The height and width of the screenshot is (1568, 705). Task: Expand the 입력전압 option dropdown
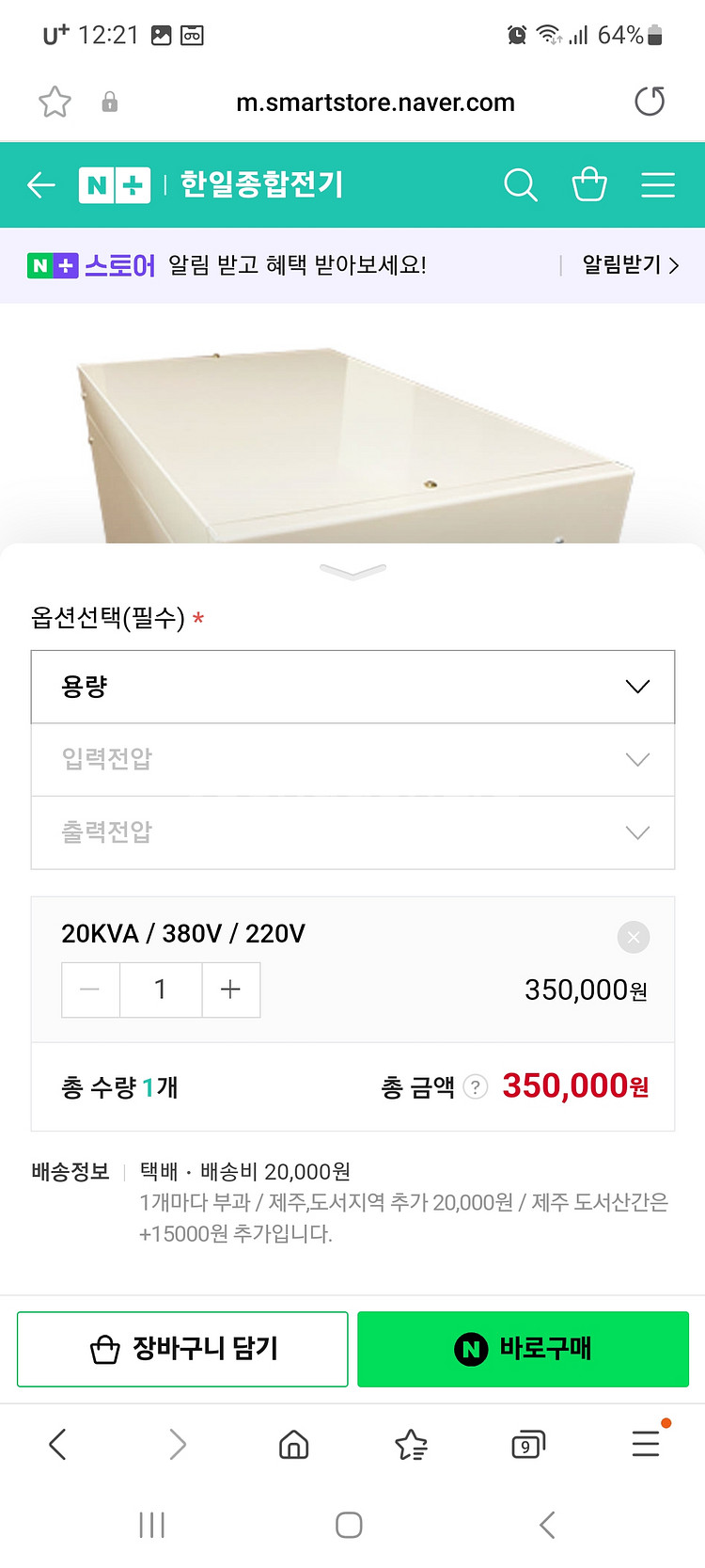[x=352, y=759]
